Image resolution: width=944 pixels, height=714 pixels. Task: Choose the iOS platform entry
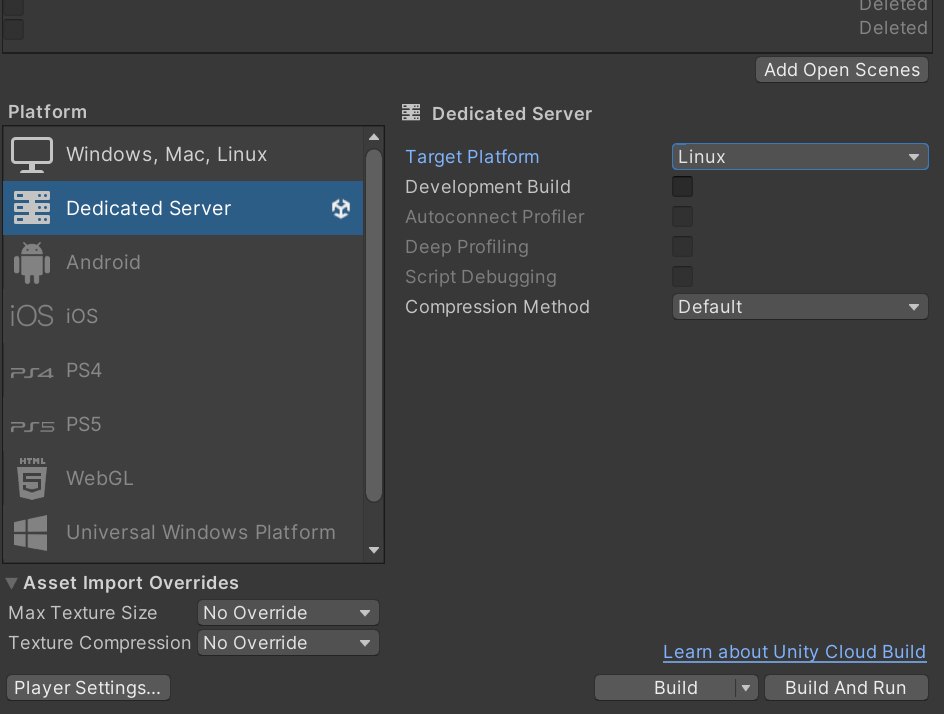click(183, 316)
